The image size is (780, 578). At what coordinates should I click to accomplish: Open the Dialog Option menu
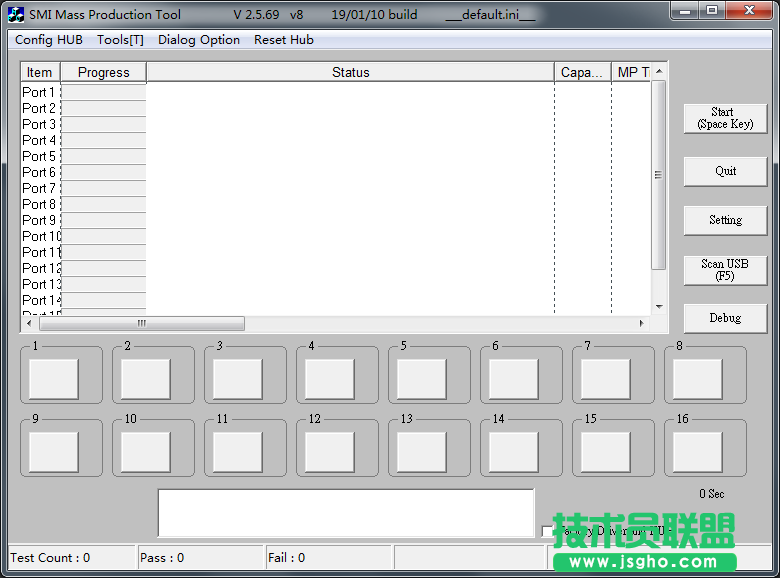tap(199, 40)
